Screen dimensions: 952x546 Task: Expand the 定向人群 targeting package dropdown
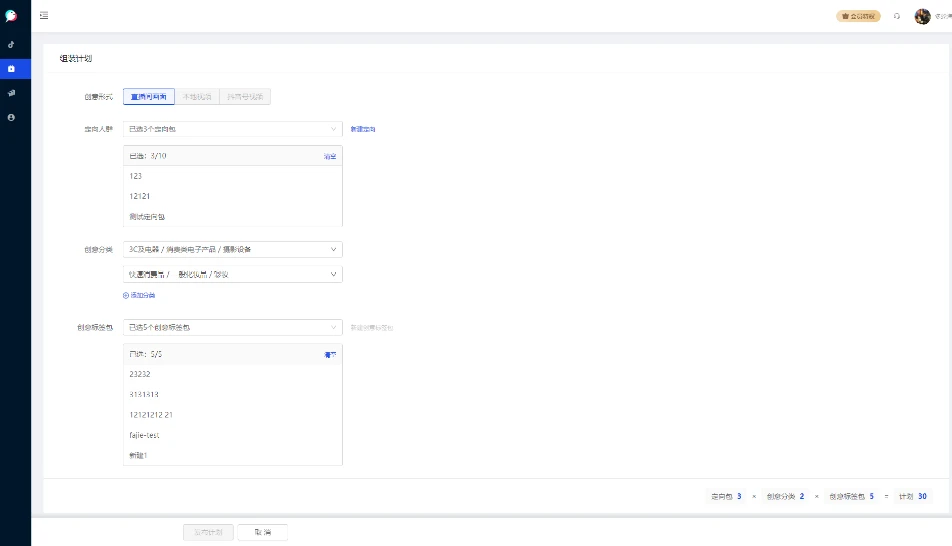point(232,129)
